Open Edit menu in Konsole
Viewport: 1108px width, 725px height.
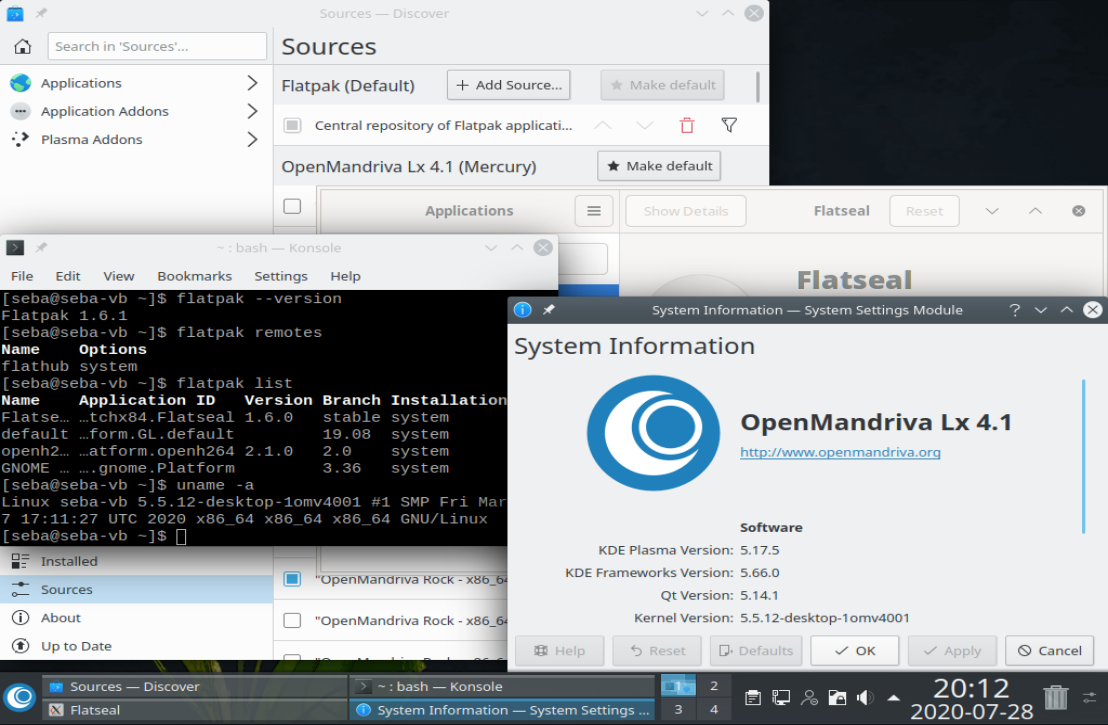click(x=68, y=276)
